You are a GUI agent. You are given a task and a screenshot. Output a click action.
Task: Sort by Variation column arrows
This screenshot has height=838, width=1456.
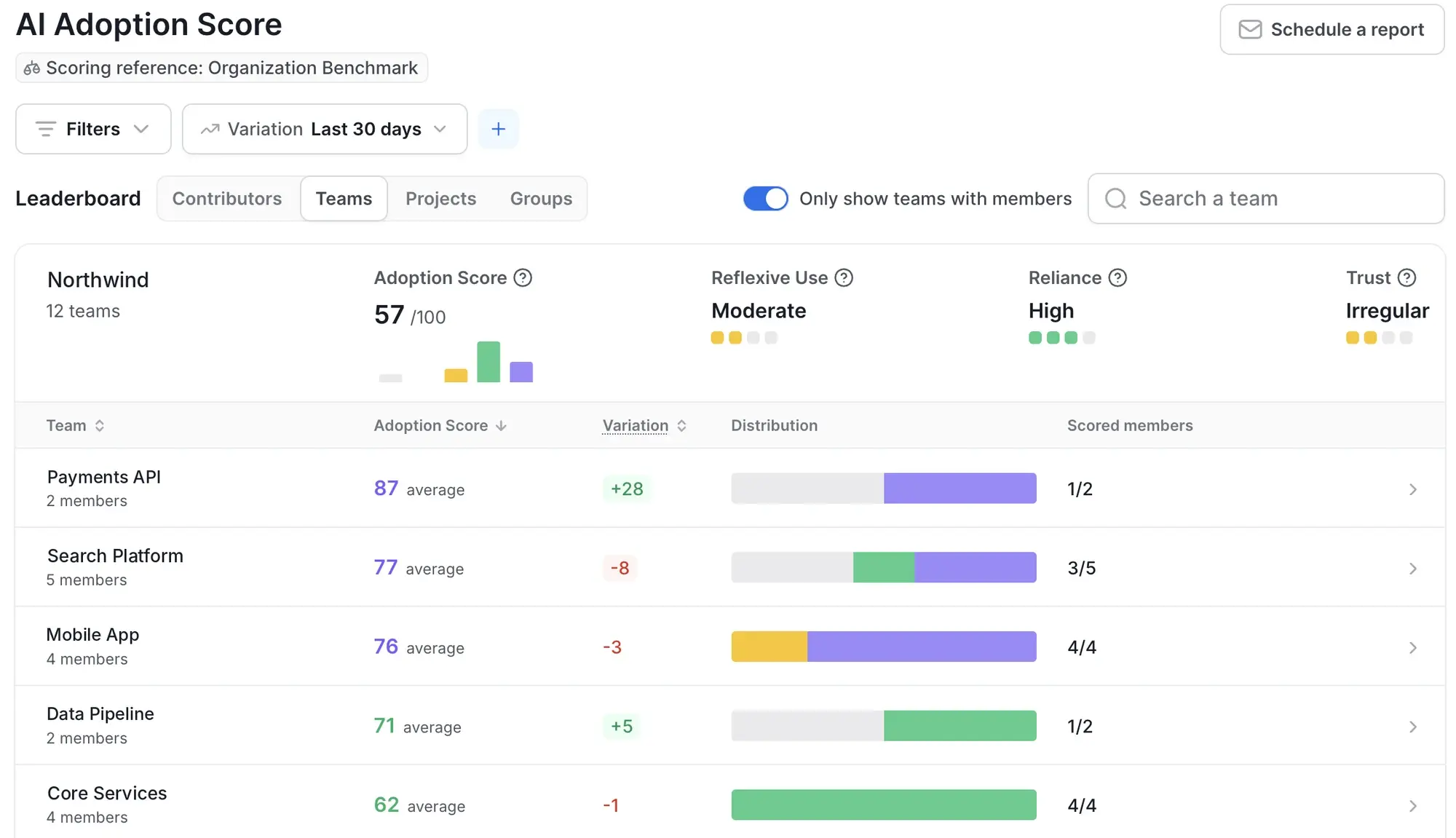tap(681, 426)
